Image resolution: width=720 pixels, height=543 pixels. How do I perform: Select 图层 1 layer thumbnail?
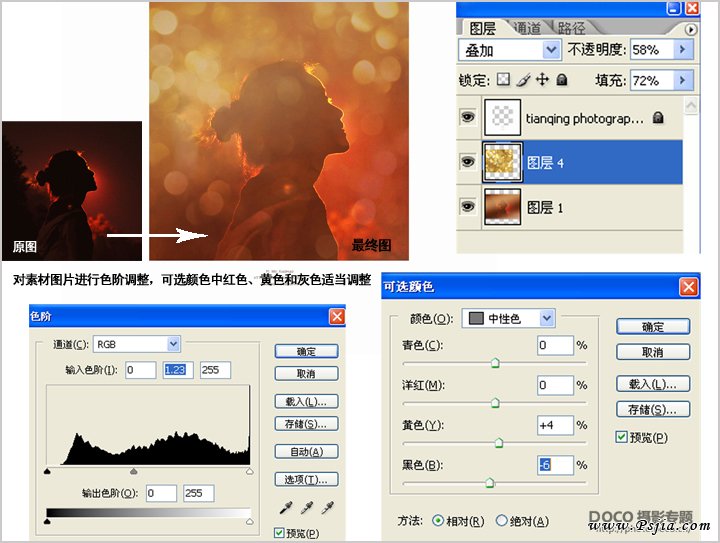click(502, 207)
